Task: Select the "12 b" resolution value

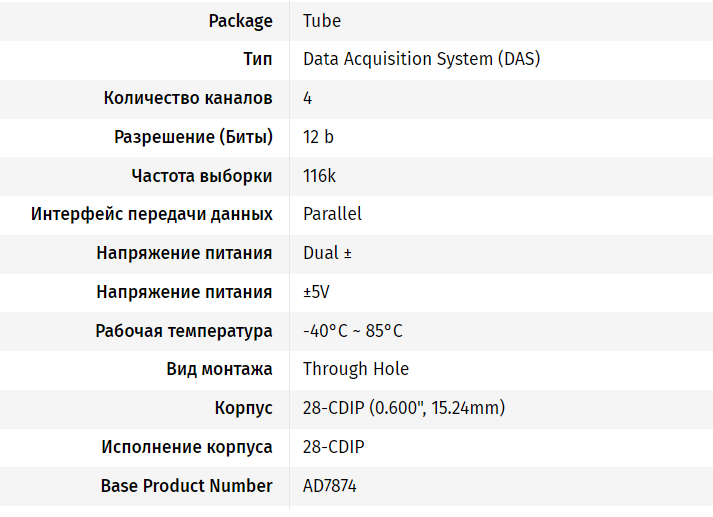Action: point(318,137)
